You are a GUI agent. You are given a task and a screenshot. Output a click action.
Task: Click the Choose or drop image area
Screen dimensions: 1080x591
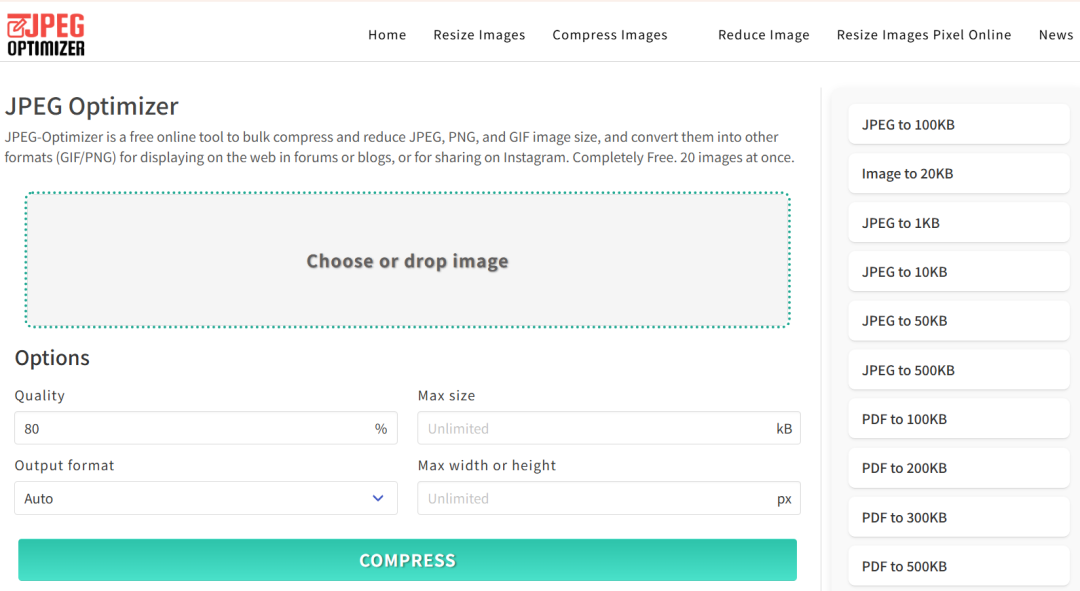point(407,261)
